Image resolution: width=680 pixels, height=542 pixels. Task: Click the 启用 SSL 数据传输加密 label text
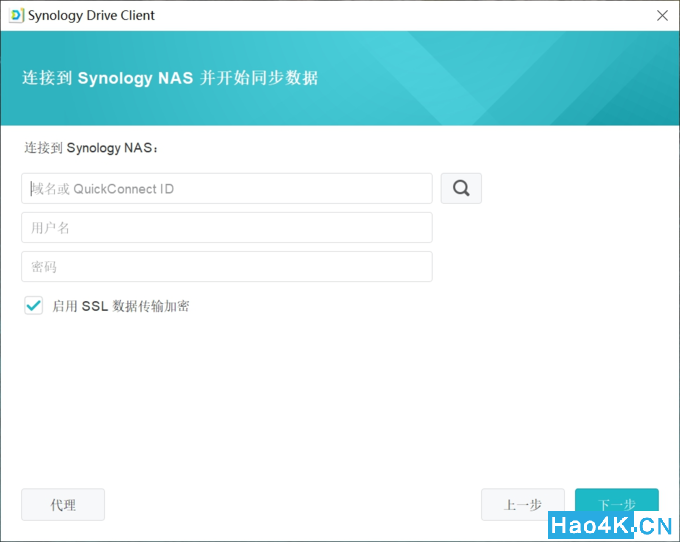(x=121, y=306)
